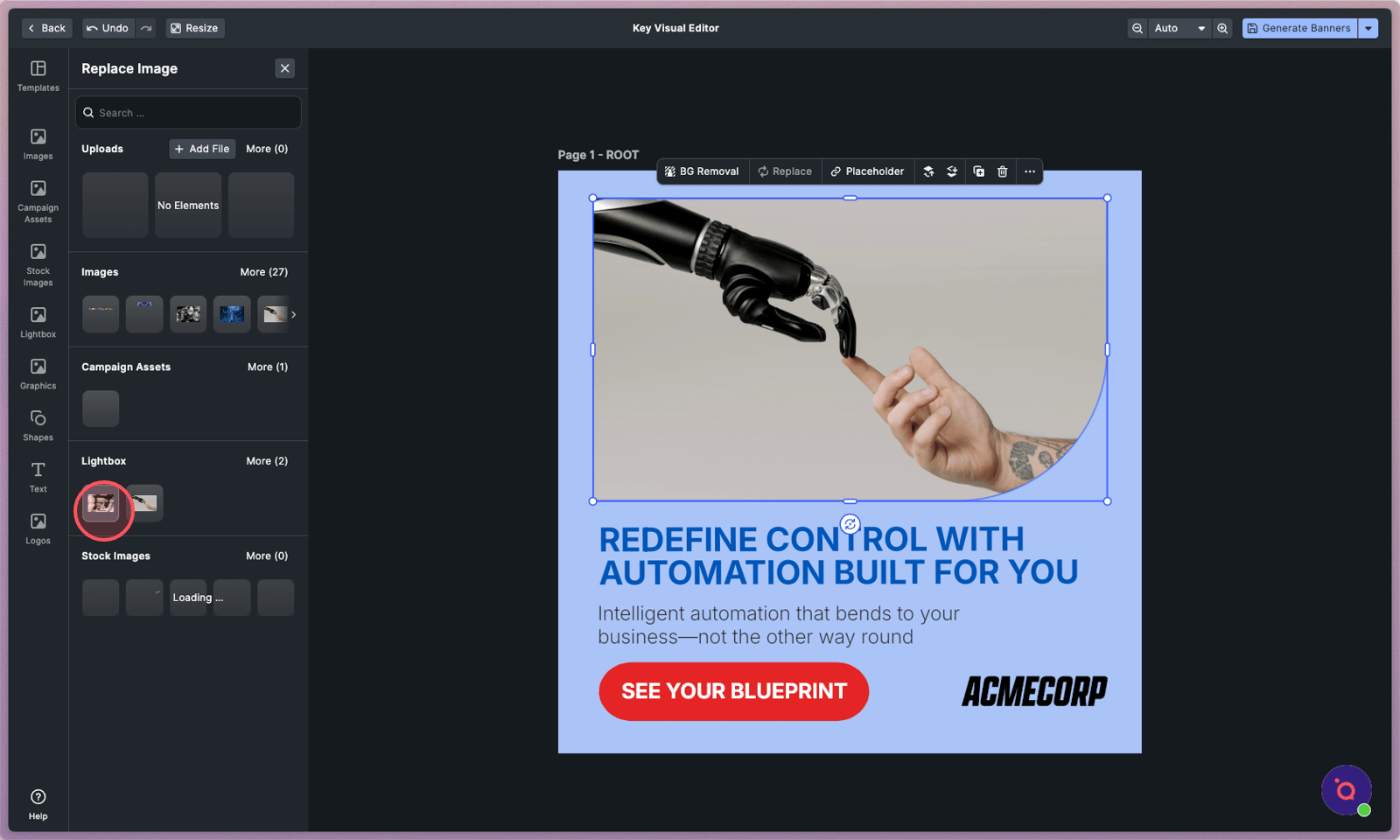The image size is (1400, 840).
Task: Open the Resize option
Action: (x=195, y=28)
